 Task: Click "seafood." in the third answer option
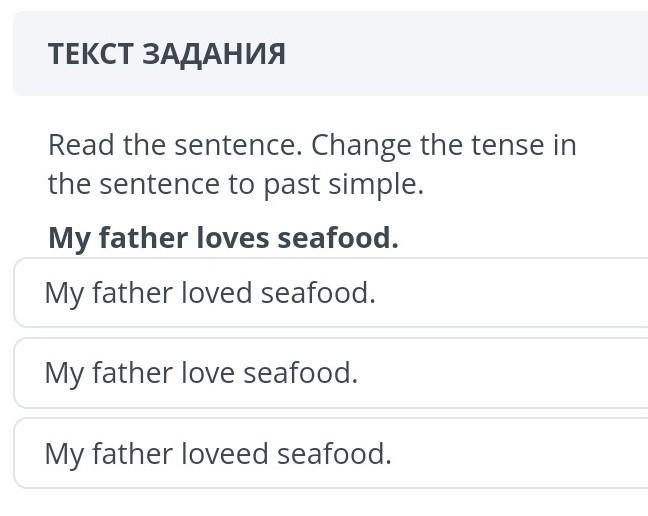point(334,454)
